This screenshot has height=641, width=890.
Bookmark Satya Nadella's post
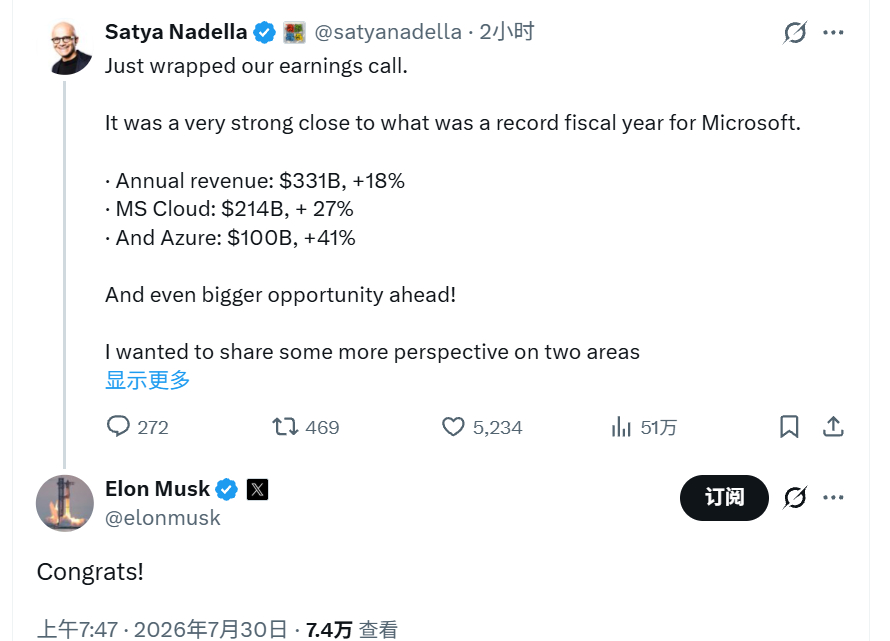pos(789,427)
